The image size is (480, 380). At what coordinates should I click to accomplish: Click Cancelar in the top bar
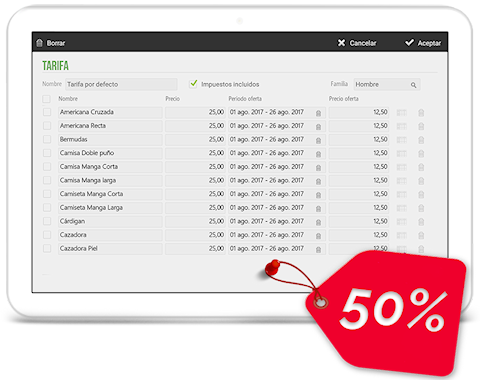point(357,43)
